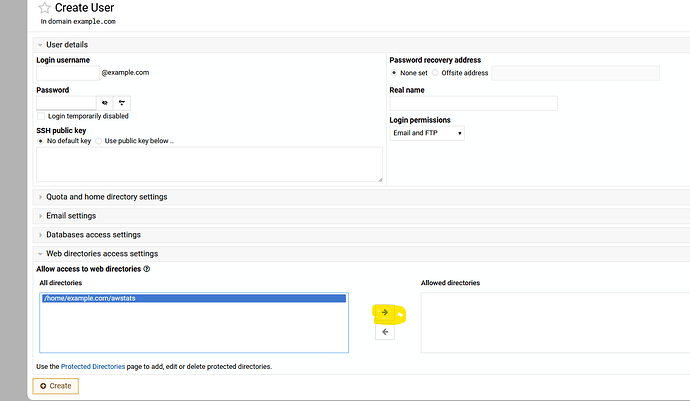Focus the Password input field
Viewport: 690px width, 401px height.
[66, 103]
